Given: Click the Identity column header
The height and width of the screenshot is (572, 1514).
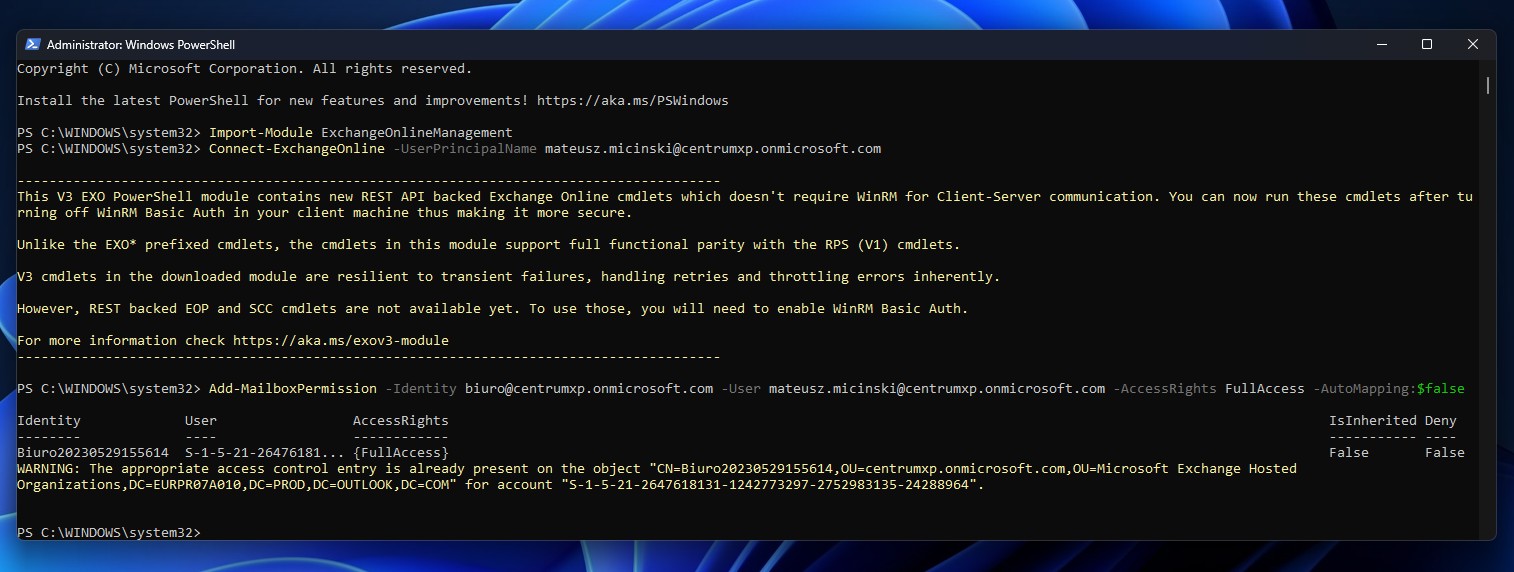Looking at the screenshot, I should pyautogui.click(x=49, y=420).
